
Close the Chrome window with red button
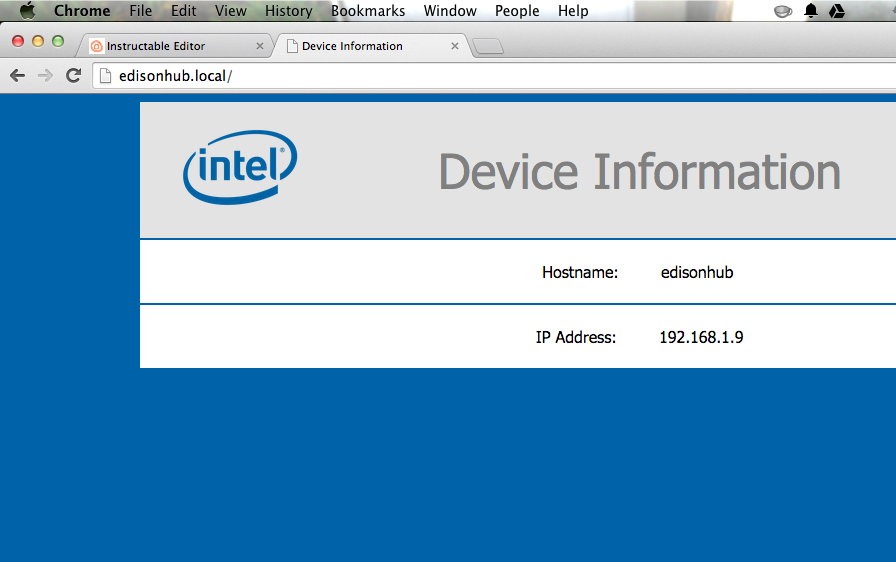click(x=18, y=41)
